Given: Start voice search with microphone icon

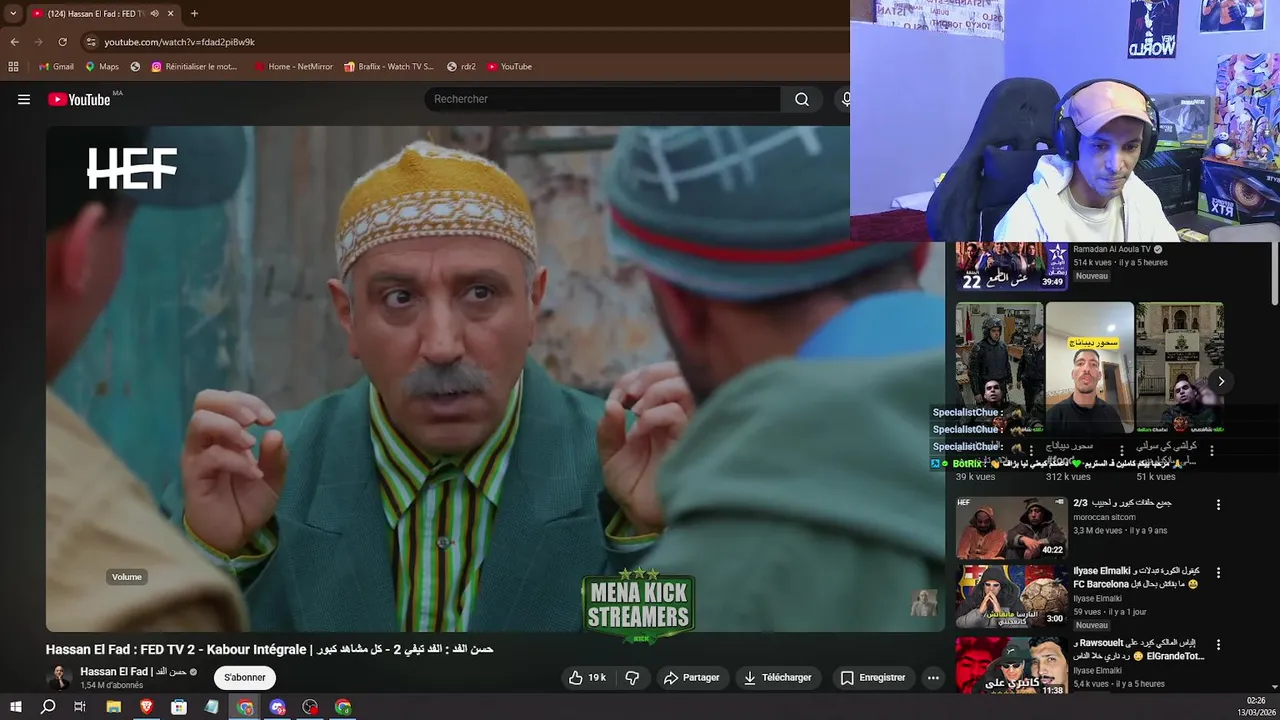Looking at the screenshot, I should pos(845,99).
